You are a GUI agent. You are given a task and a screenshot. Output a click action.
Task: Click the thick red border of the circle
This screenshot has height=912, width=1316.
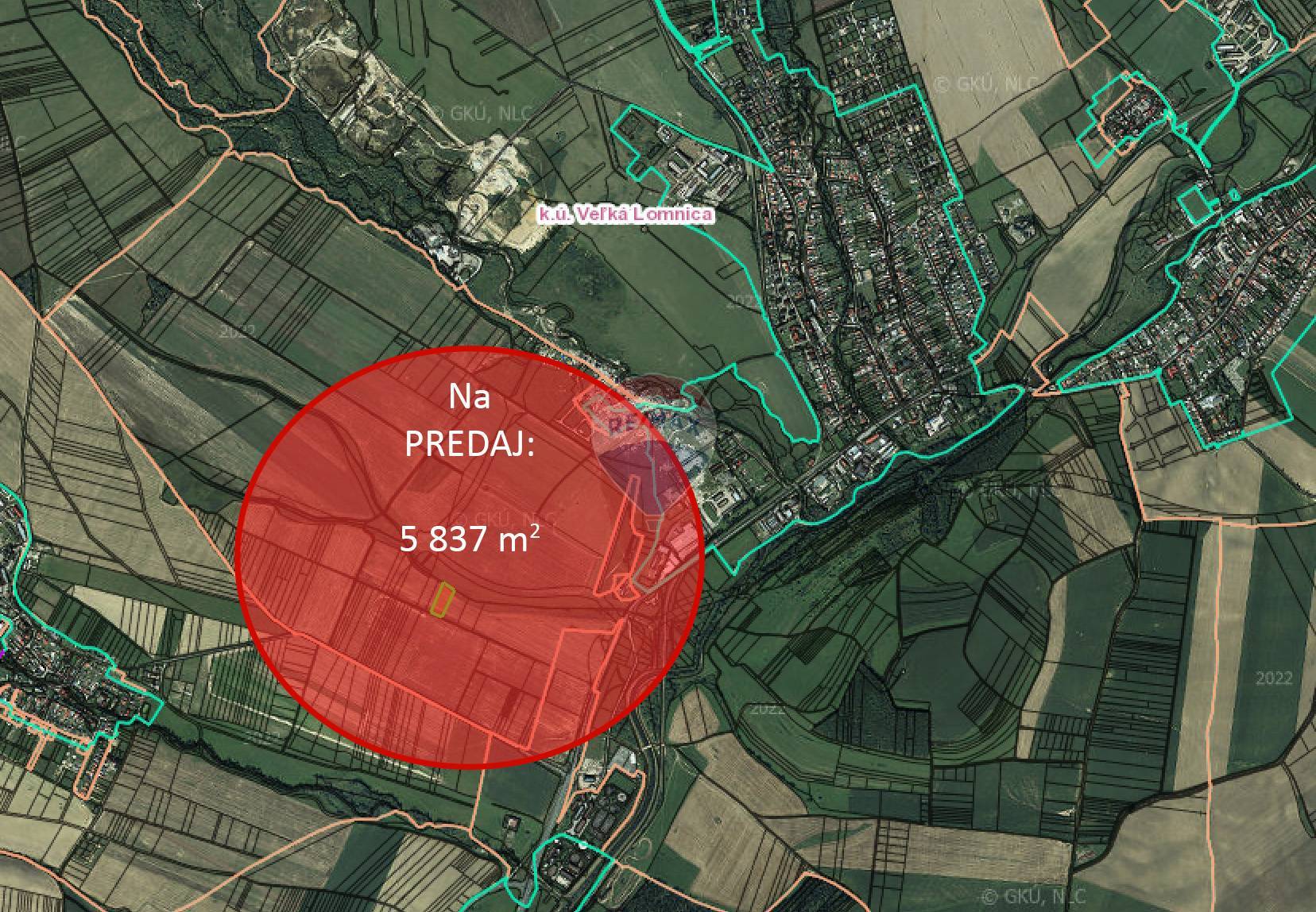point(238,556)
